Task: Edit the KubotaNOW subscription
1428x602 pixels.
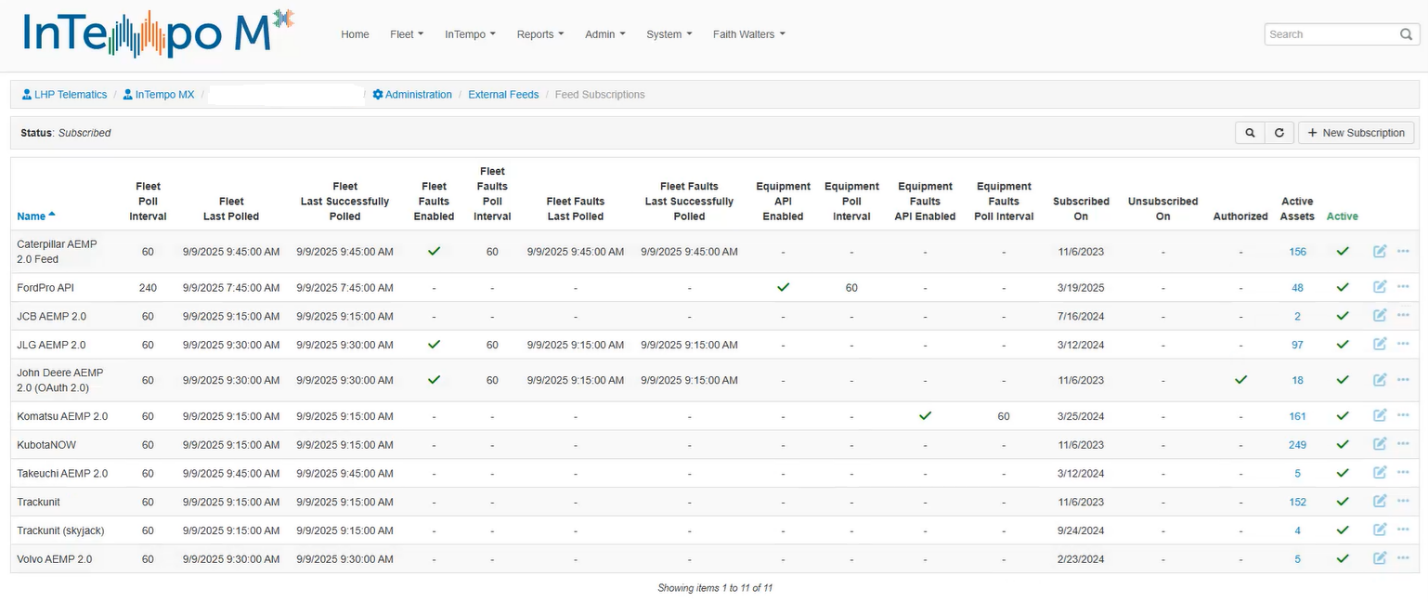Action: point(1380,444)
